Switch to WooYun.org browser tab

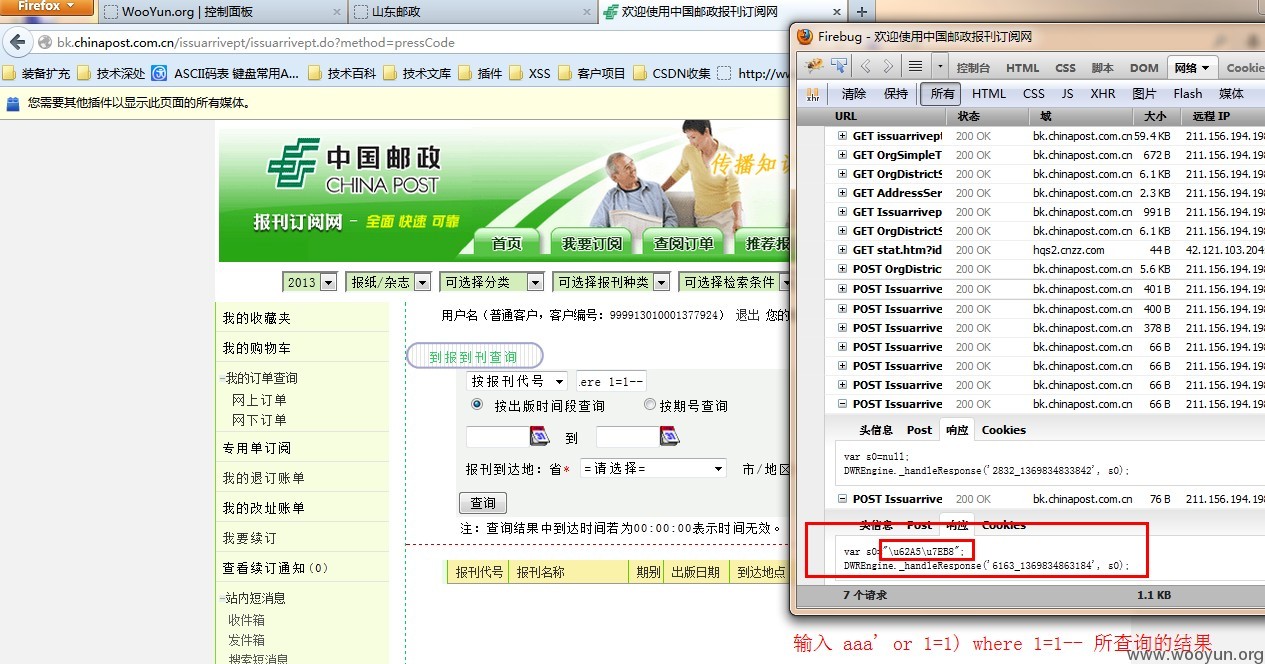click(221, 12)
